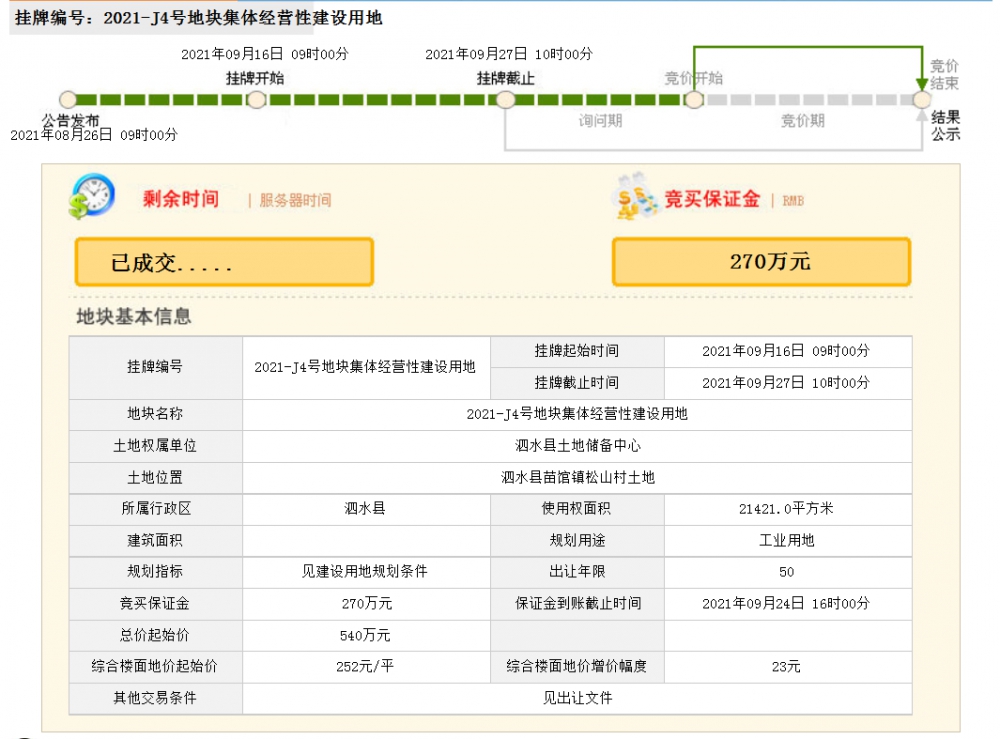Select the 挂牌编号 page heading text
1000x739 pixels.
point(198,18)
